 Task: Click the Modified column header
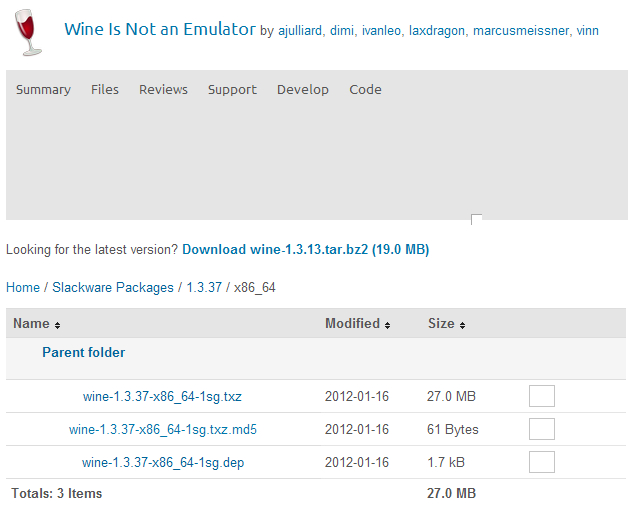[352, 323]
